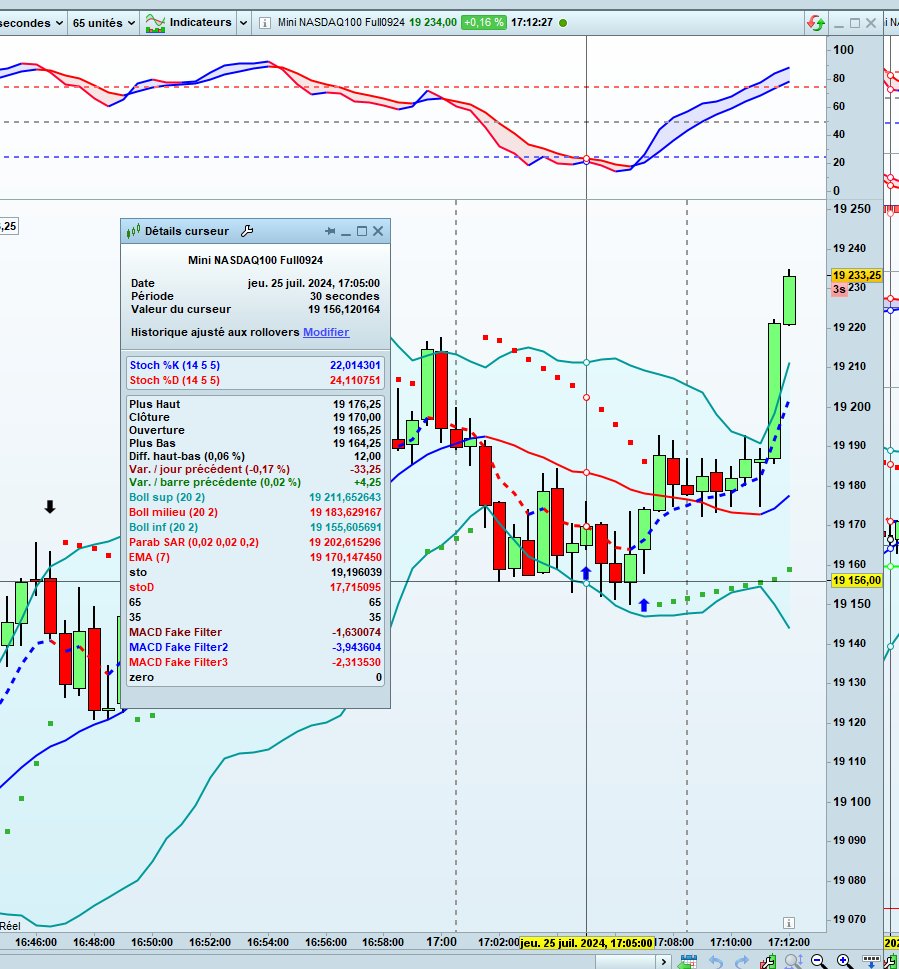Click the blue up arrow near 17:07
899x969 pixels.
coord(644,605)
